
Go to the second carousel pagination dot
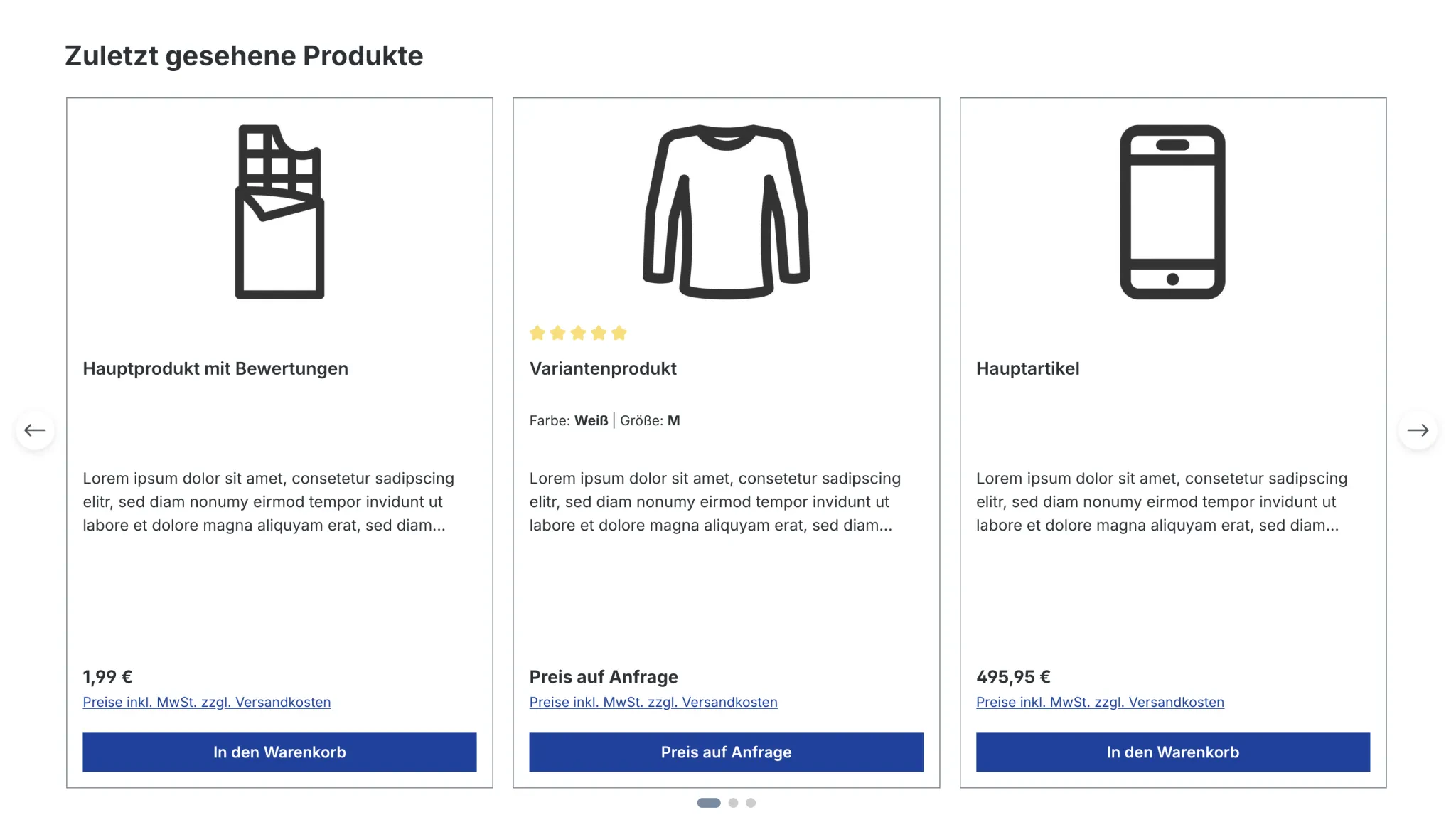[733, 803]
